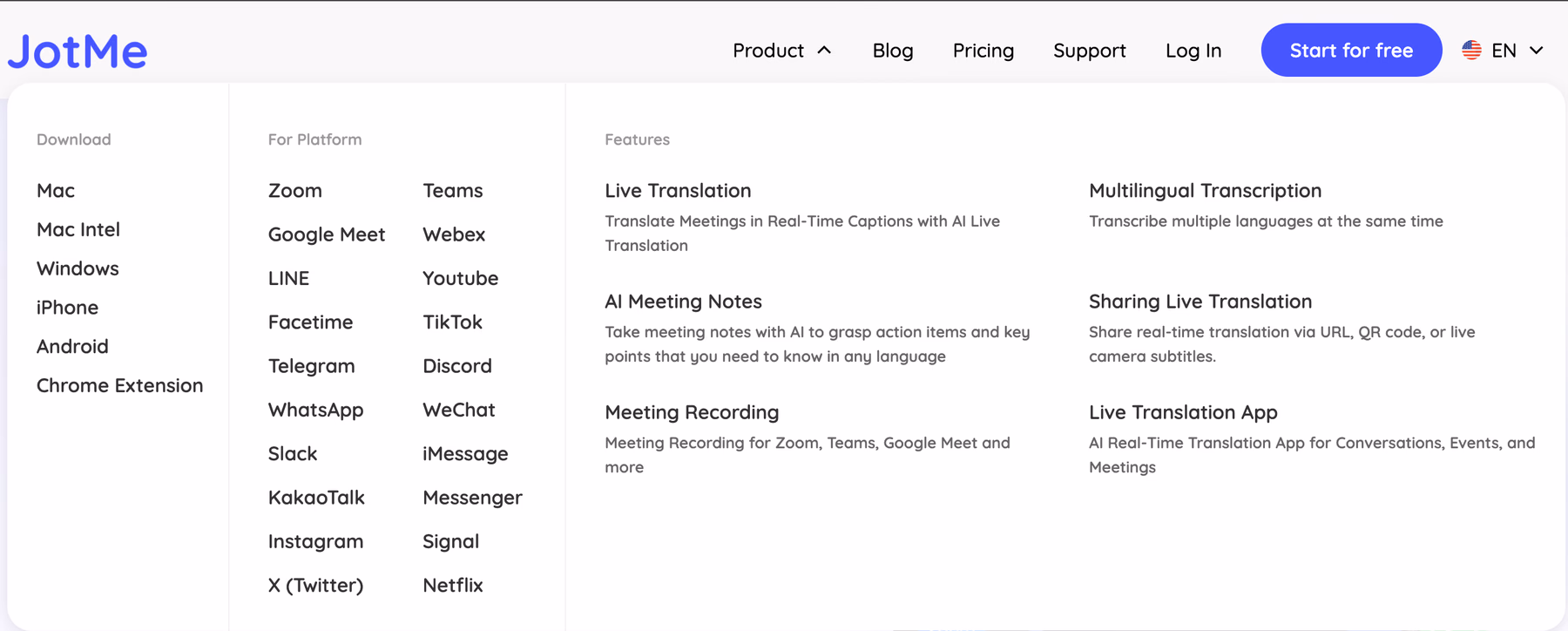Select the Mac download

(x=56, y=190)
